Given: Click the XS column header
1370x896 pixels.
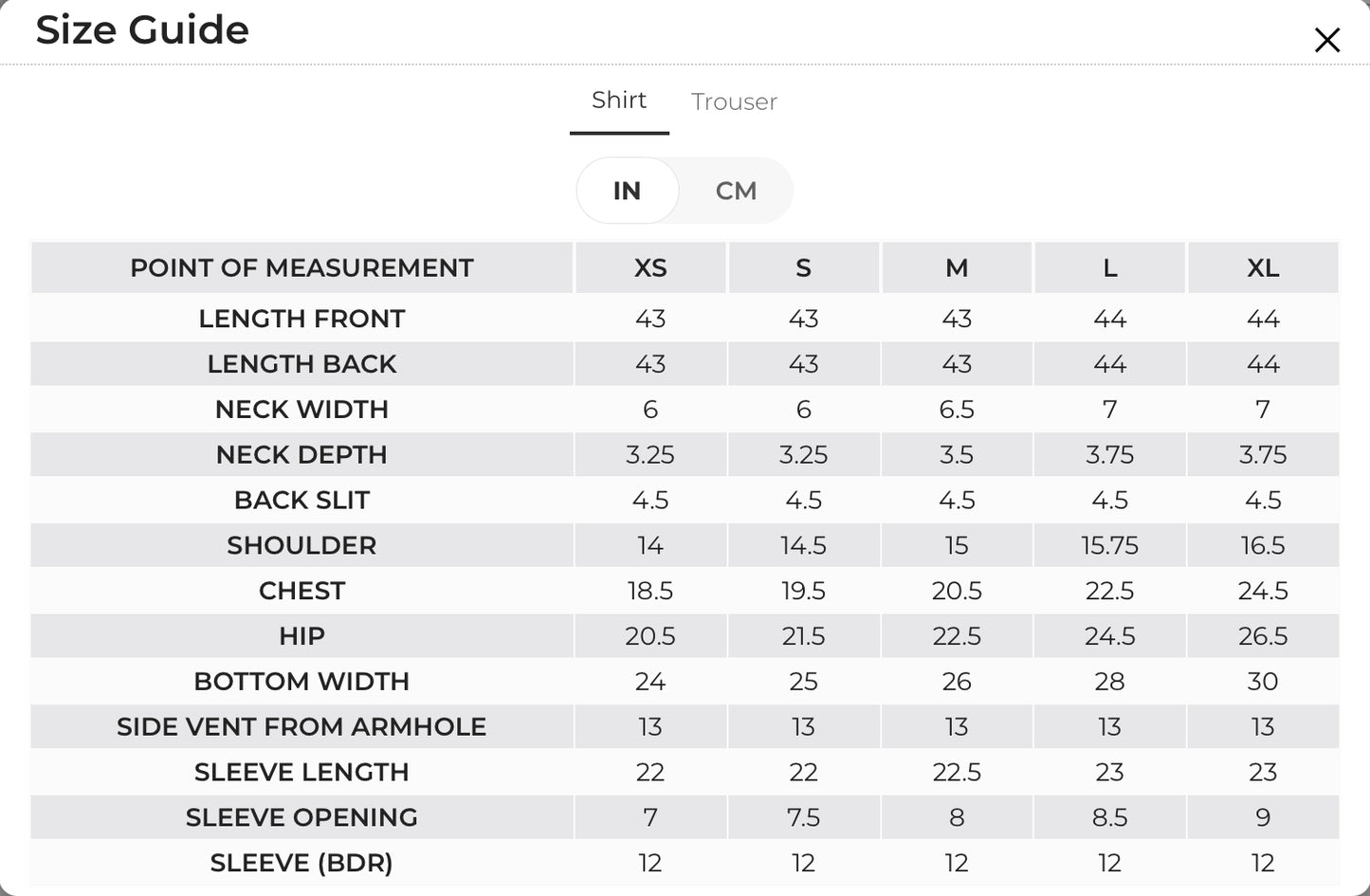Looking at the screenshot, I should [x=650, y=268].
